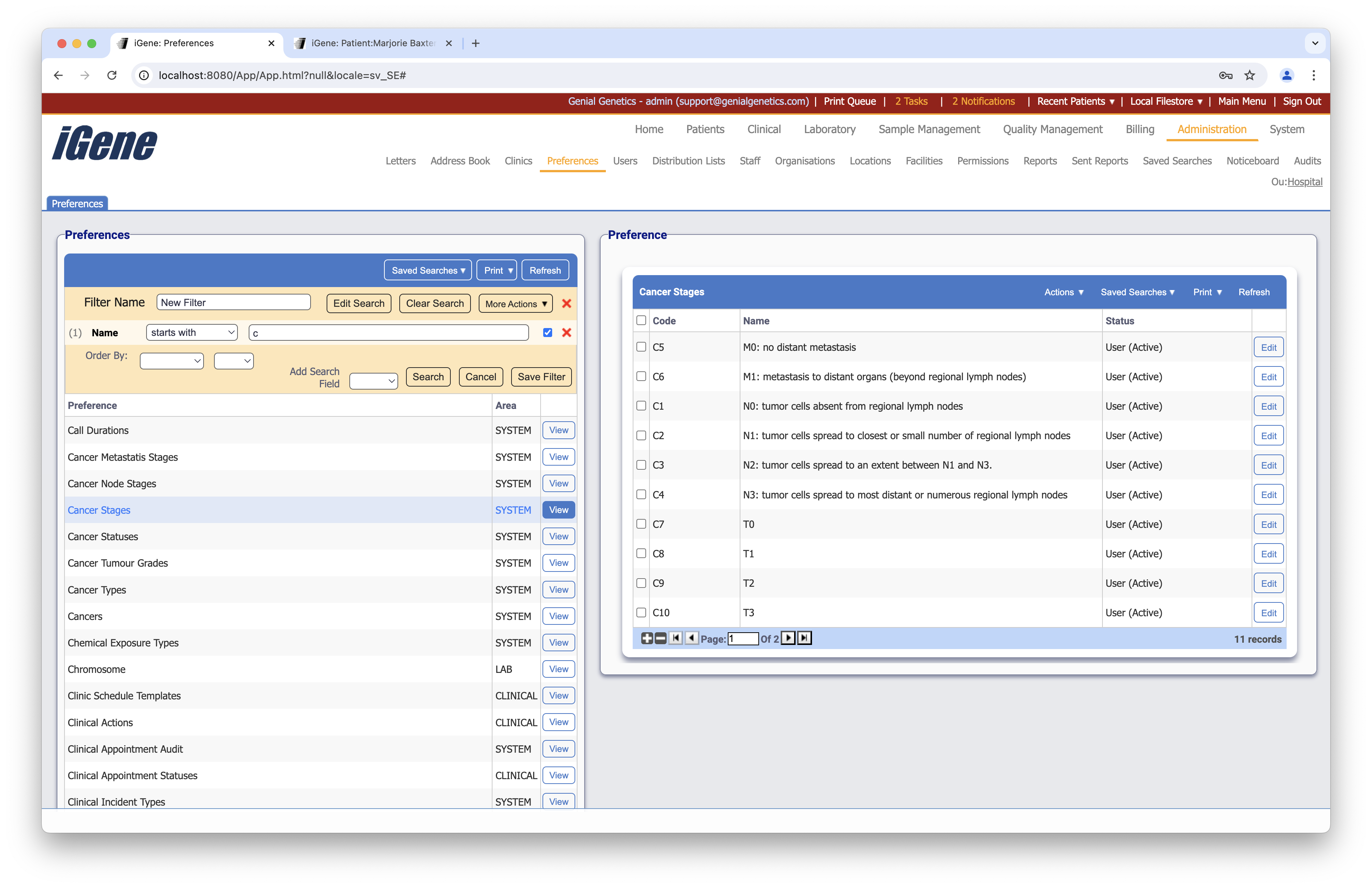Open the 'starts with' operator dropdown
The height and width of the screenshot is (888, 1372).
pyautogui.click(x=192, y=333)
